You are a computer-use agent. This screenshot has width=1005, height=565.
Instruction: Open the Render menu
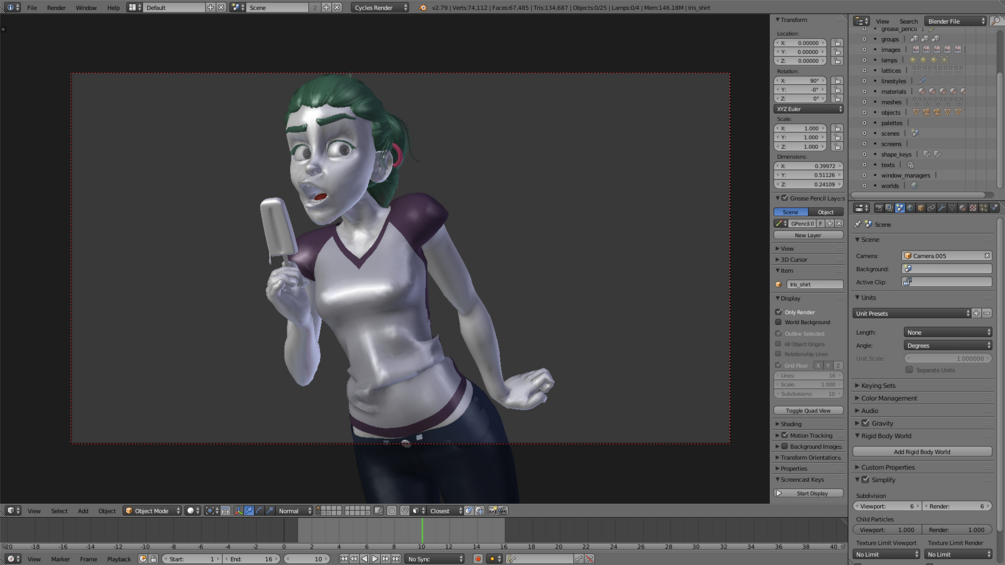point(56,8)
